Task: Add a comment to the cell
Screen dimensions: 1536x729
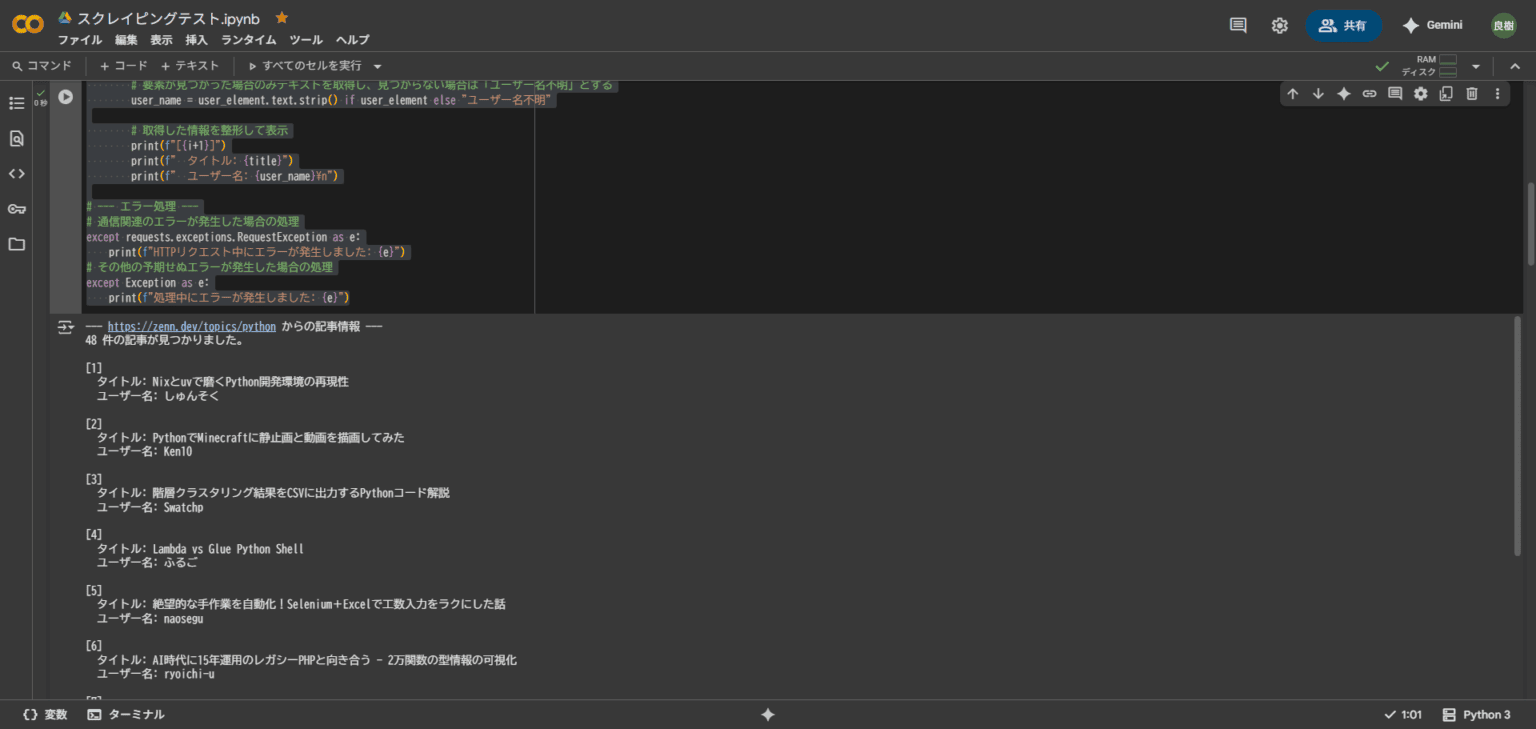Action: coord(1395,93)
